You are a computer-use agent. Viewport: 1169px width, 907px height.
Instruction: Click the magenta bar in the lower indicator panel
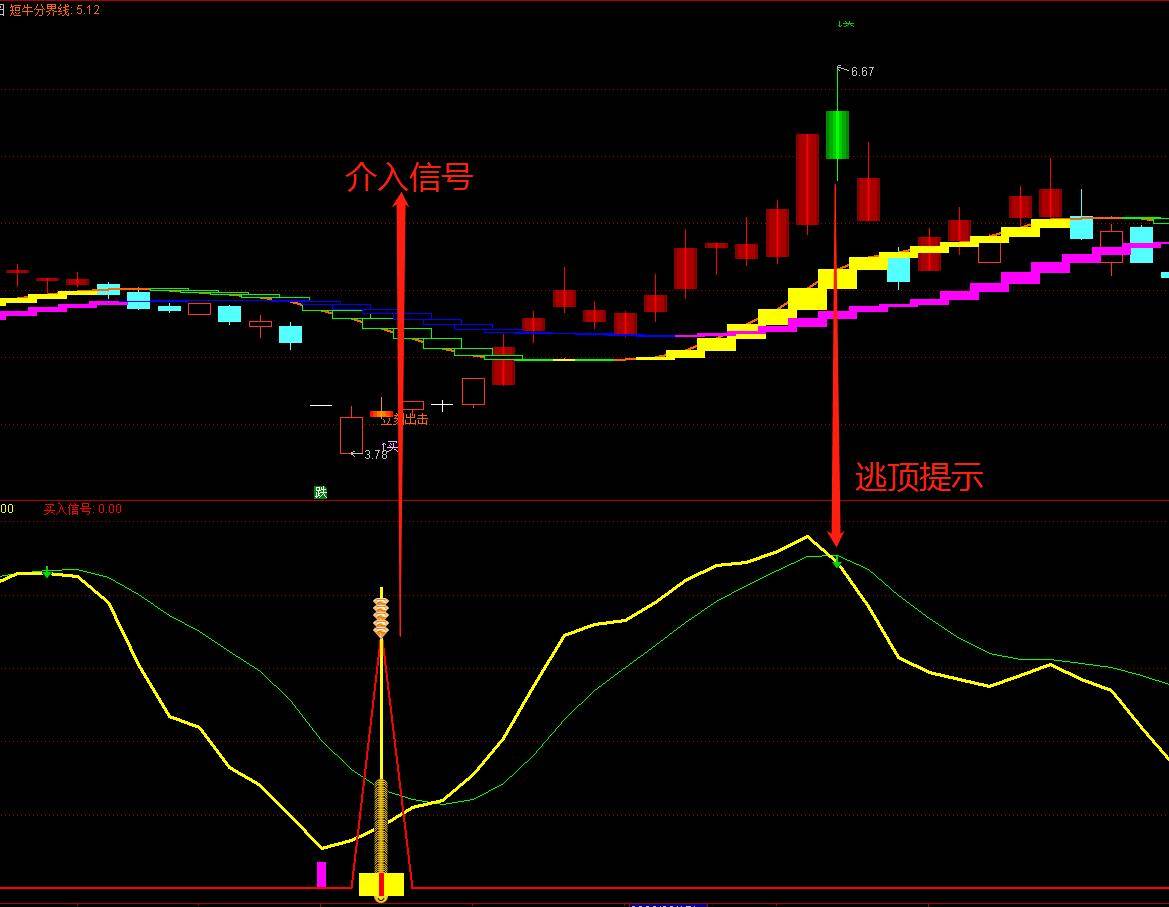[x=321, y=874]
